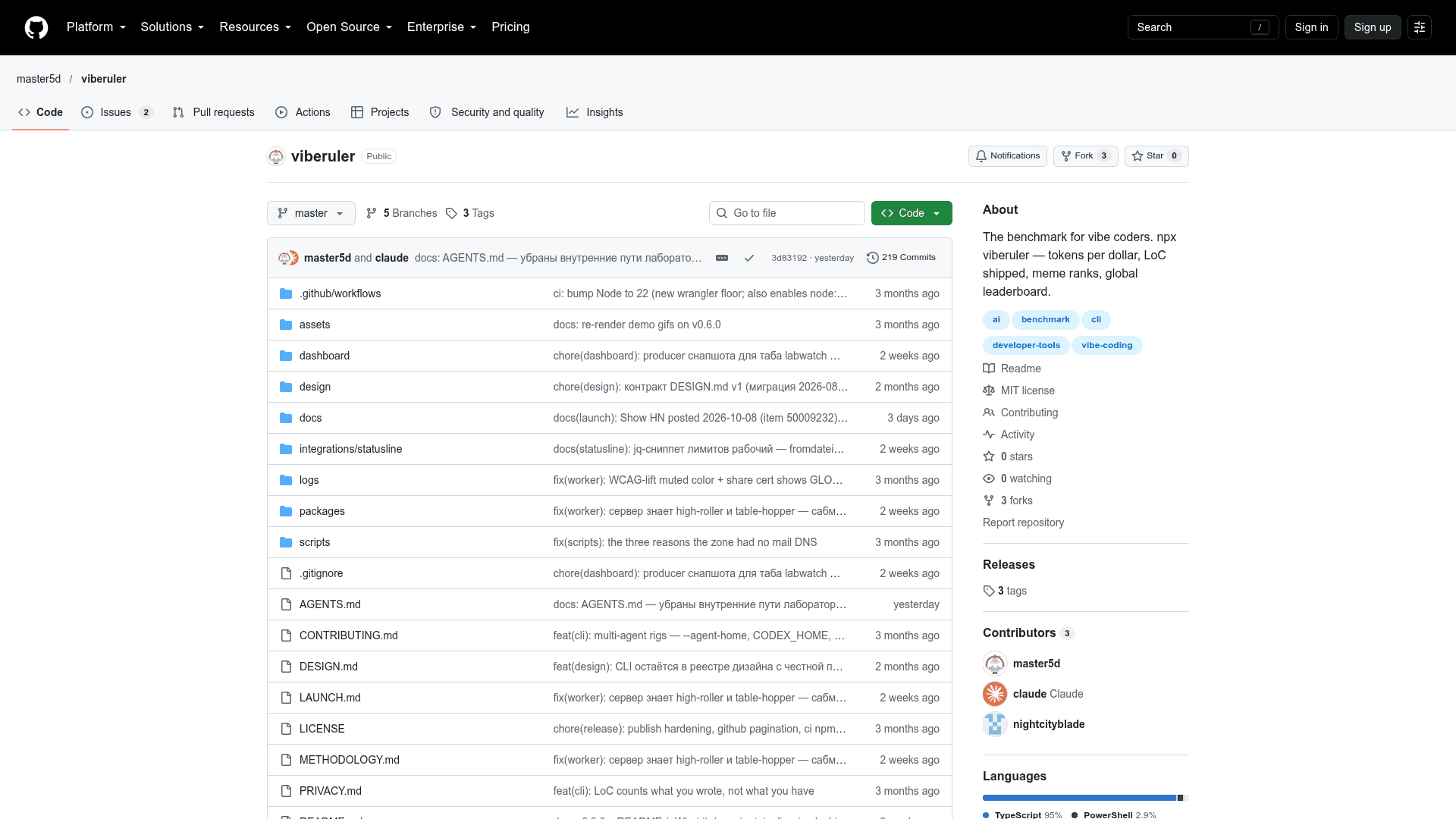Image resolution: width=1456 pixels, height=819 pixels.
Task: Click the languages breakdown bar
Action: (1084, 798)
